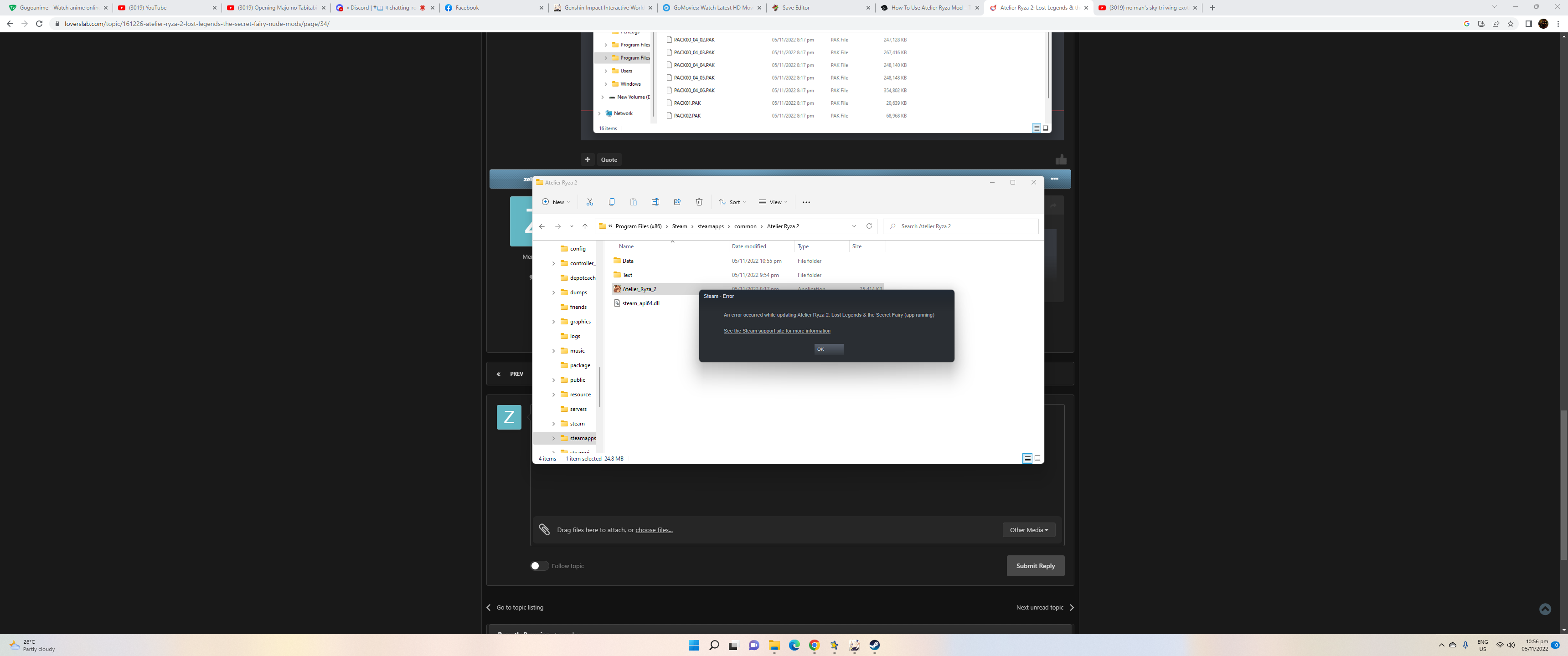The image size is (1568, 656).
Task: Click the Delete trash icon in Explorer
Action: tap(699, 202)
